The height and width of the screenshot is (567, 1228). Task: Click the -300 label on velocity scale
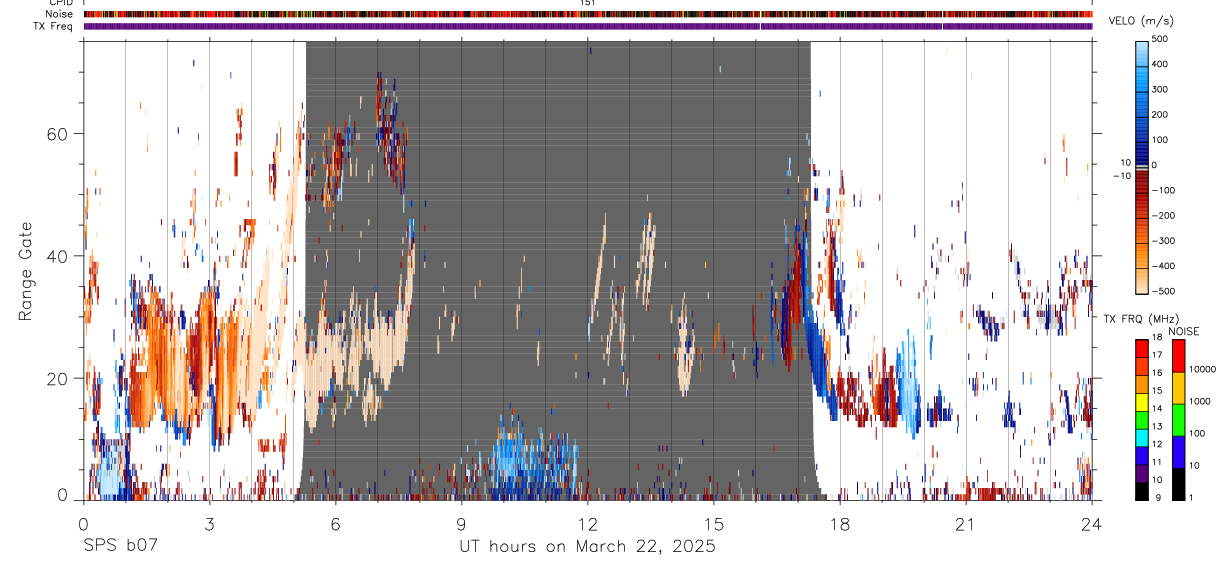click(x=1164, y=241)
